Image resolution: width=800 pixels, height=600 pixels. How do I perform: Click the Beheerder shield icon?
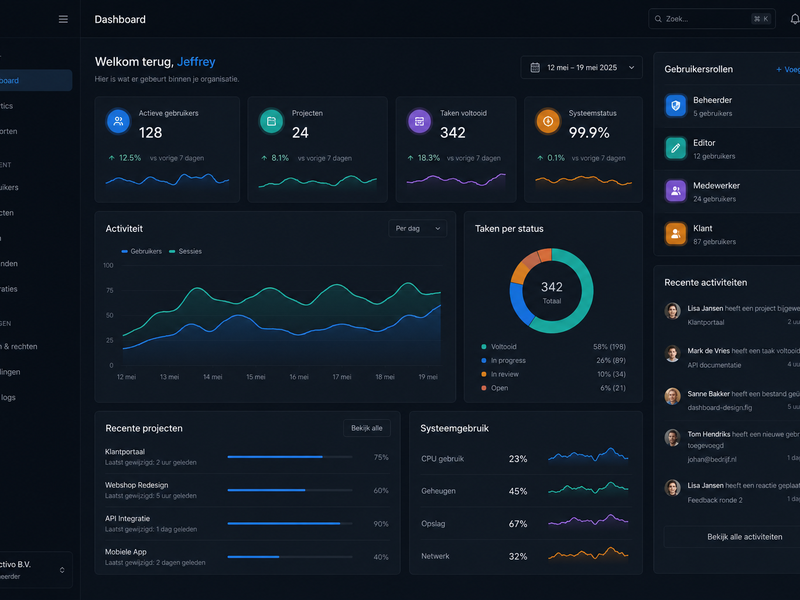(x=676, y=106)
